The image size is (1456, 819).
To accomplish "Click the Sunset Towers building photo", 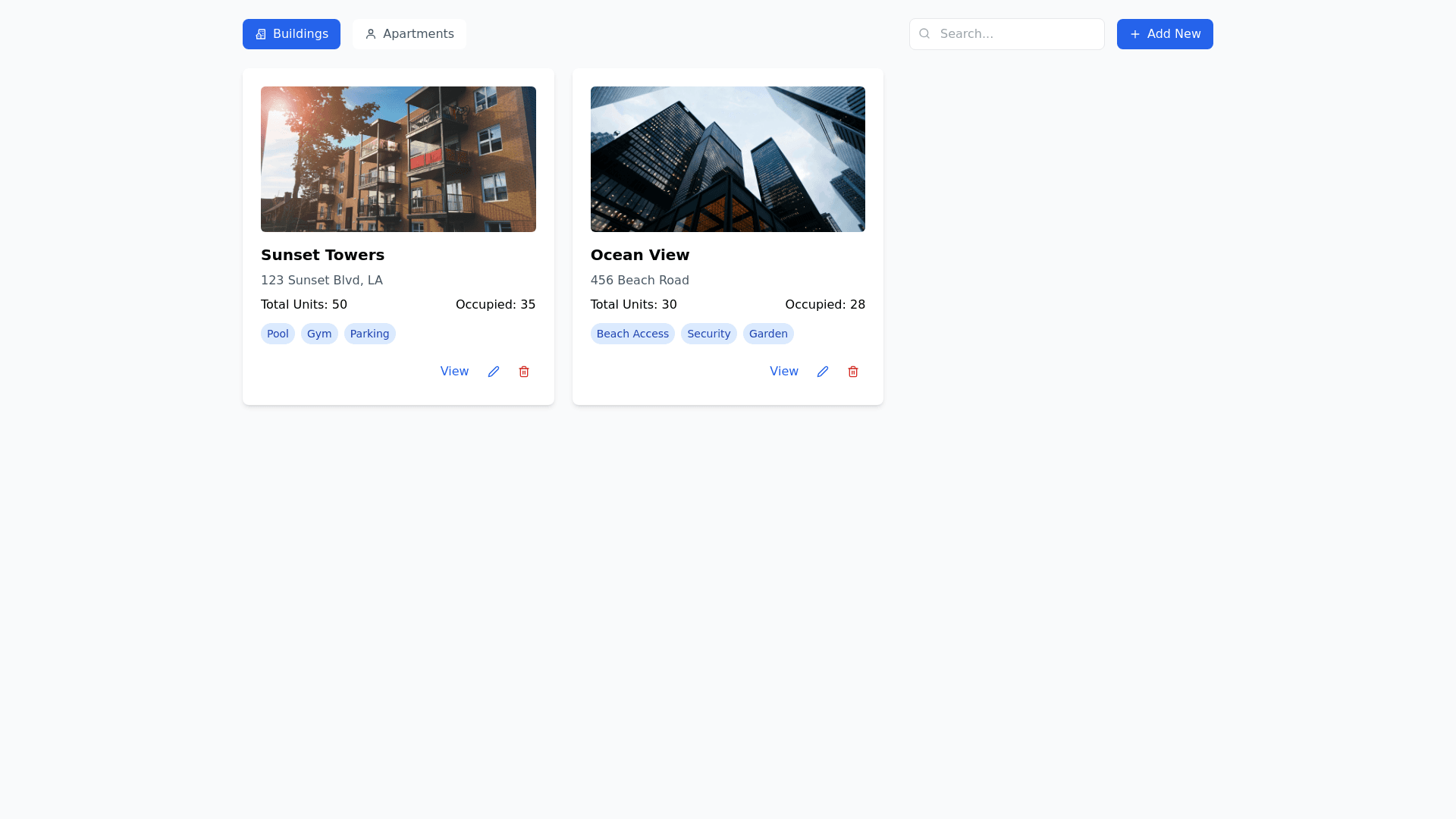I will [x=398, y=159].
